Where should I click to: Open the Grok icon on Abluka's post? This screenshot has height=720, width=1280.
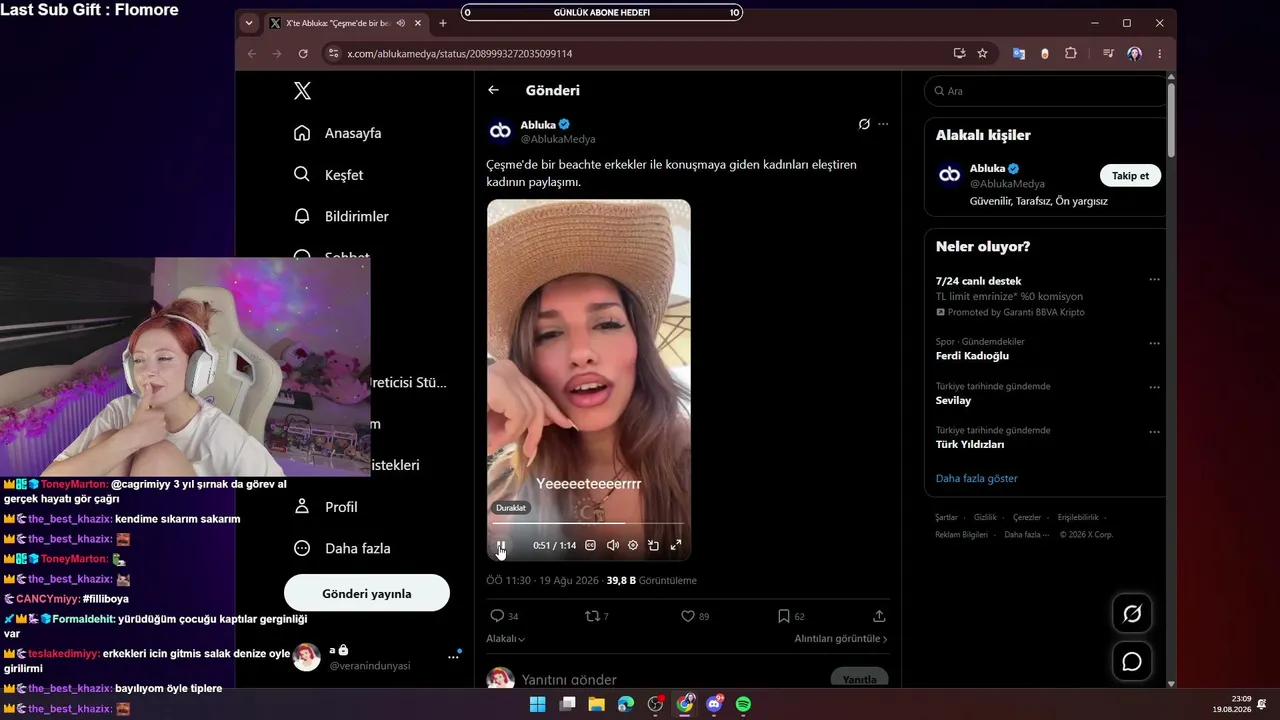tap(864, 125)
